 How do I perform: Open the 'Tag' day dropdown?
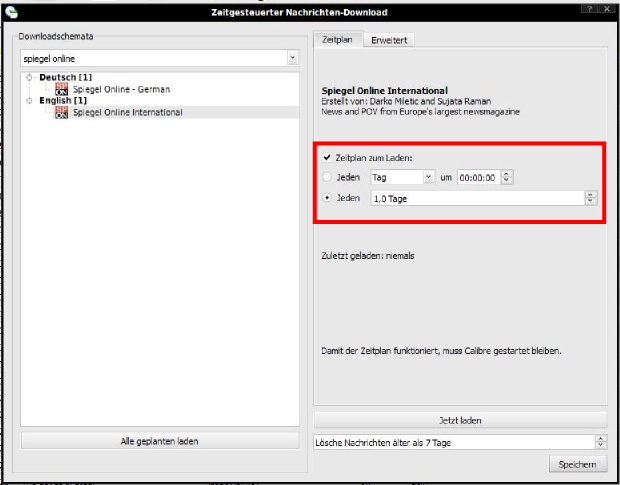tap(429, 177)
